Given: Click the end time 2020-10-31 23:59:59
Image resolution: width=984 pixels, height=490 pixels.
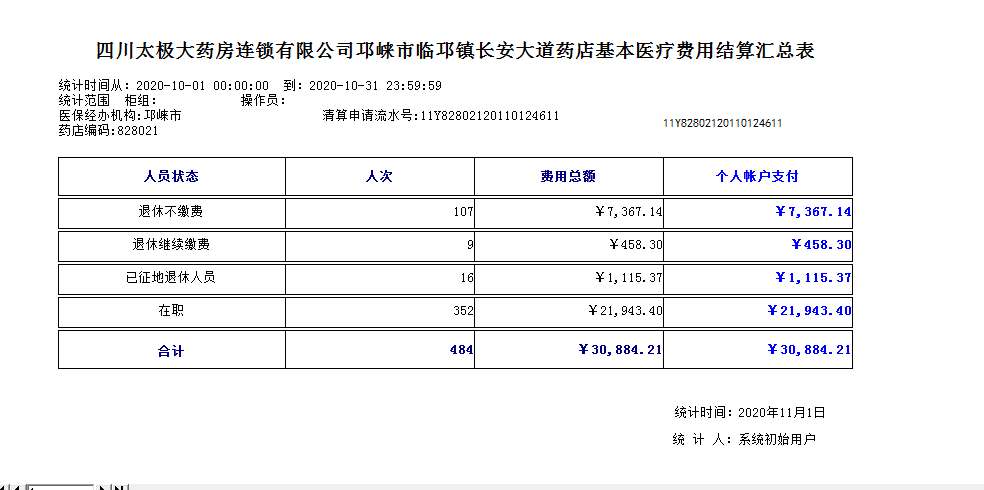Looking at the screenshot, I should 375,86.
